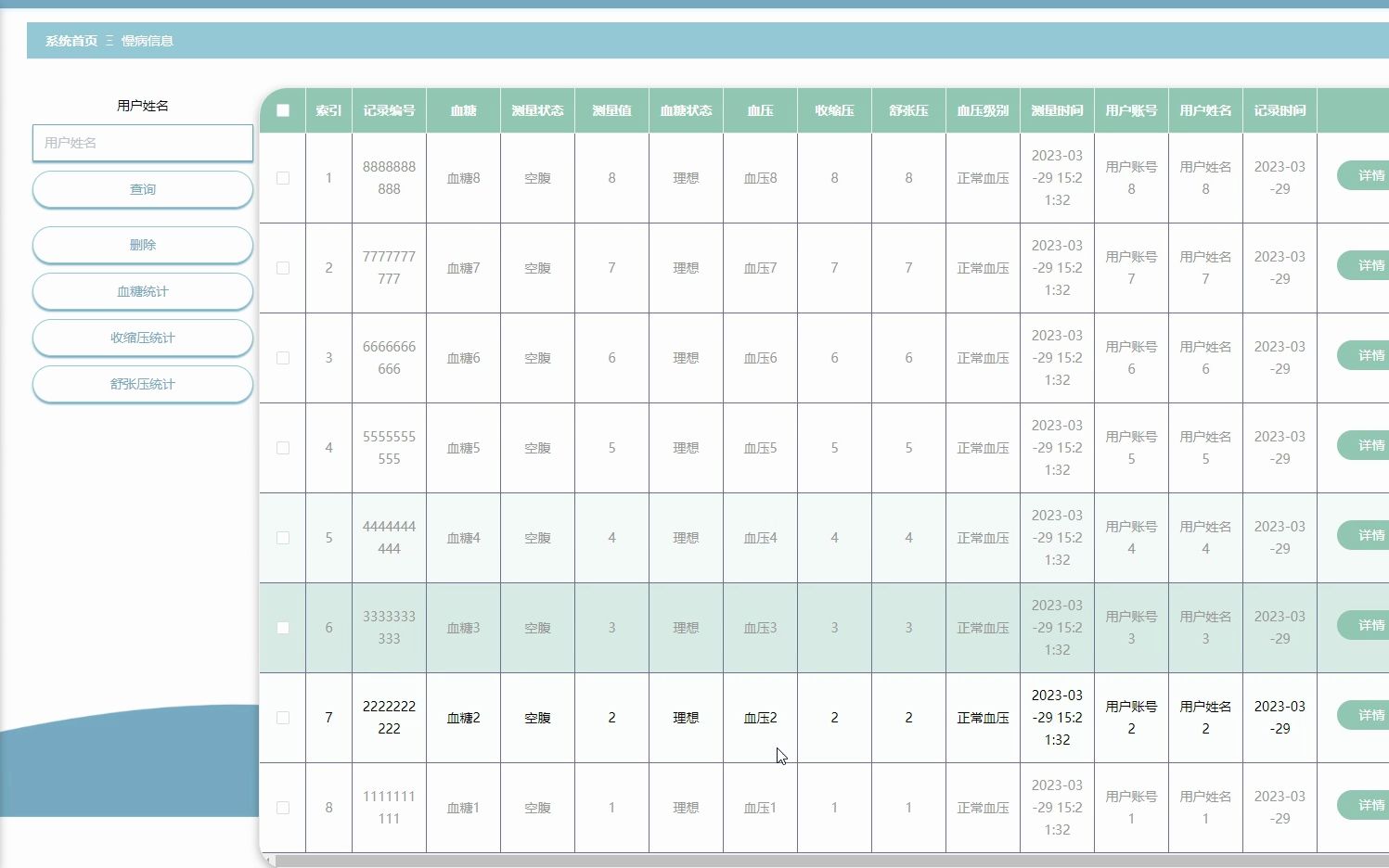Click the 测量值 column header
Image resolution: width=1389 pixels, height=868 pixels.
[611, 110]
